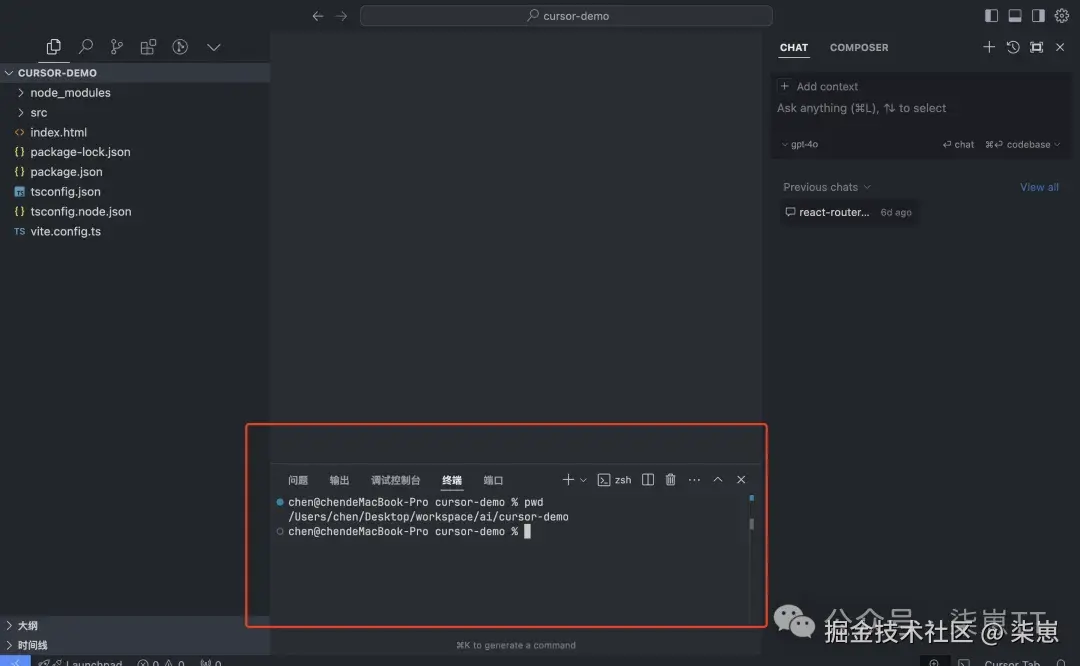This screenshot has height=666, width=1080.
Task: Open the Run and Debug icon
Action: pos(180,47)
